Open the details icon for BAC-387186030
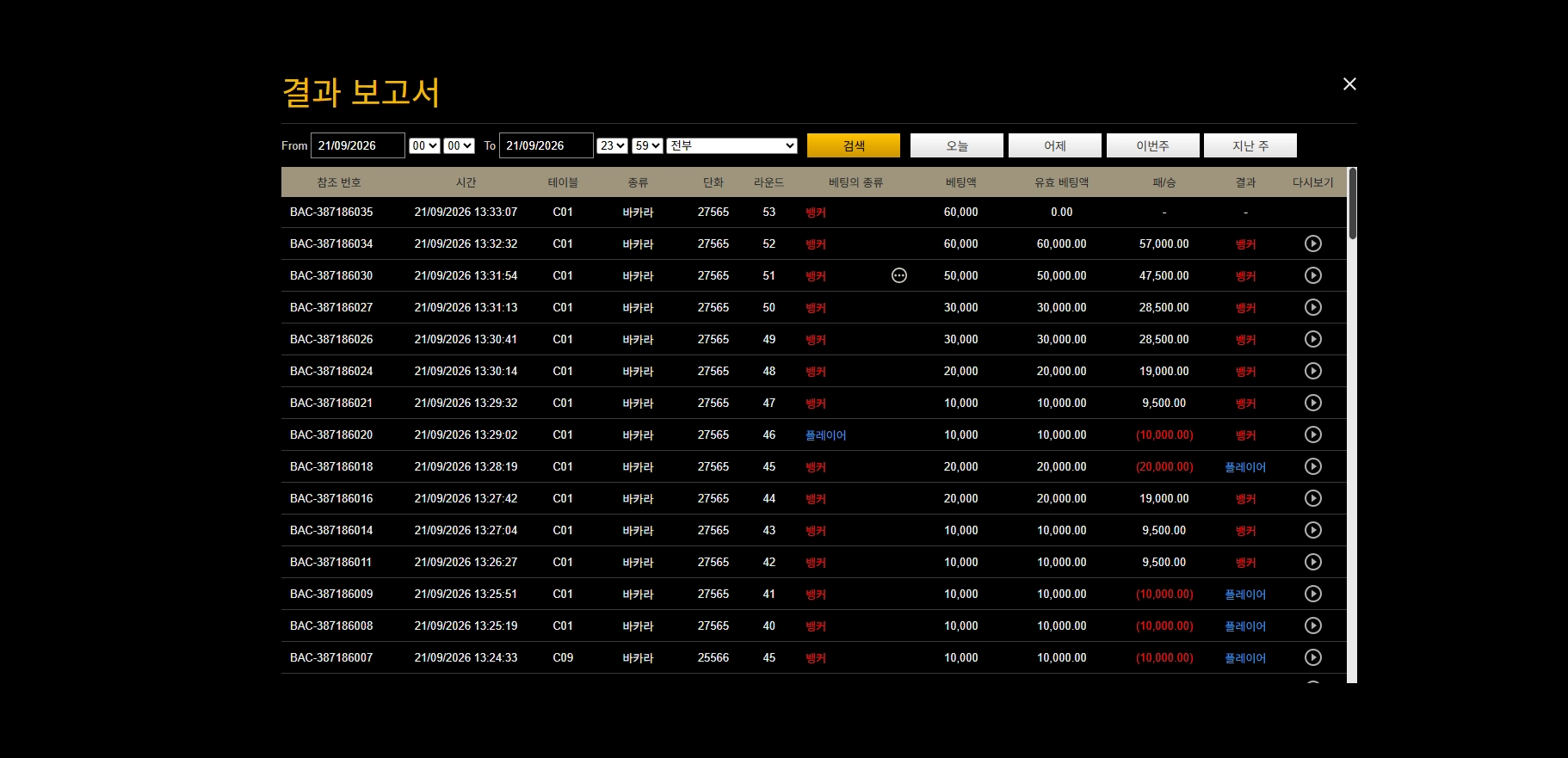Image resolution: width=1568 pixels, height=758 pixels. pos(899,275)
